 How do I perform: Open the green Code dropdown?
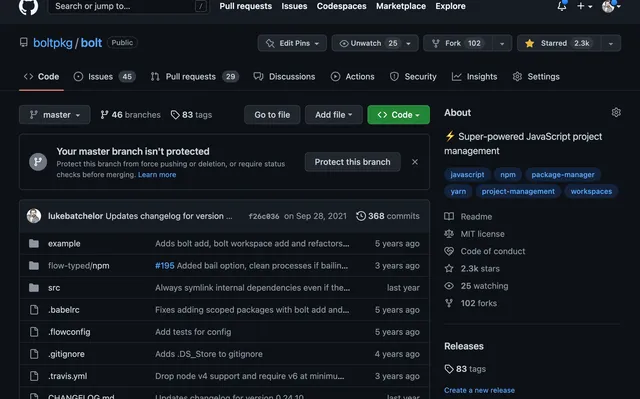398,115
